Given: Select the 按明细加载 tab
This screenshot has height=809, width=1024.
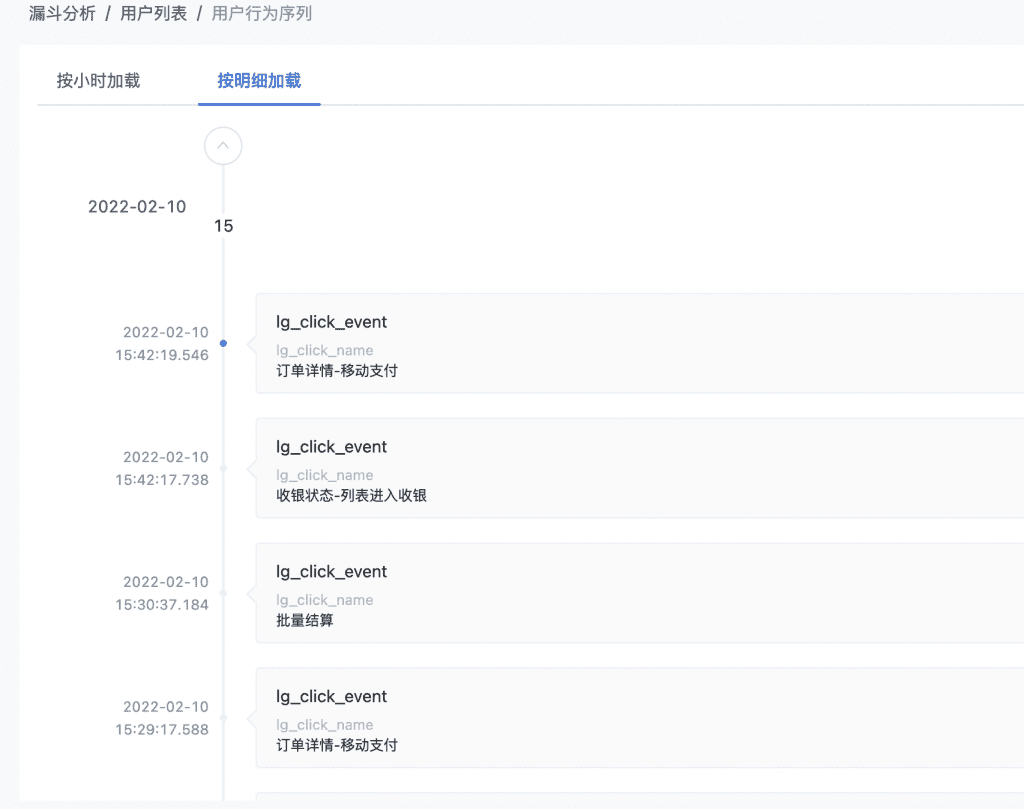Looking at the screenshot, I should point(258,80).
